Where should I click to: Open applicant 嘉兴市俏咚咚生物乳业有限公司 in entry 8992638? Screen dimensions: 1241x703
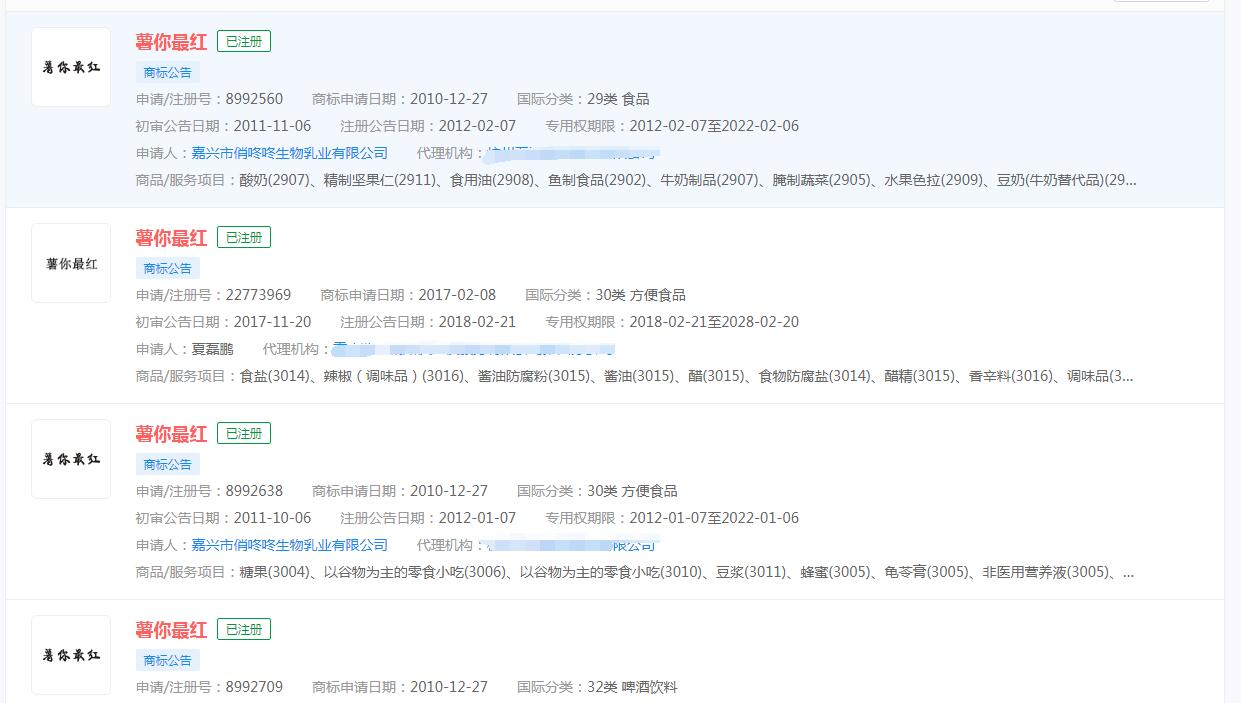(x=290, y=545)
